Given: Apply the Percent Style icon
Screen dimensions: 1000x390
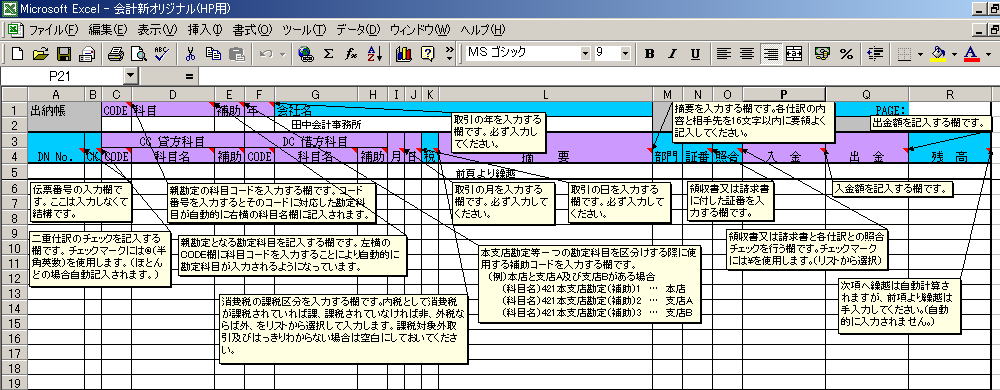Looking at the screenshot, I should pos(847,54).
